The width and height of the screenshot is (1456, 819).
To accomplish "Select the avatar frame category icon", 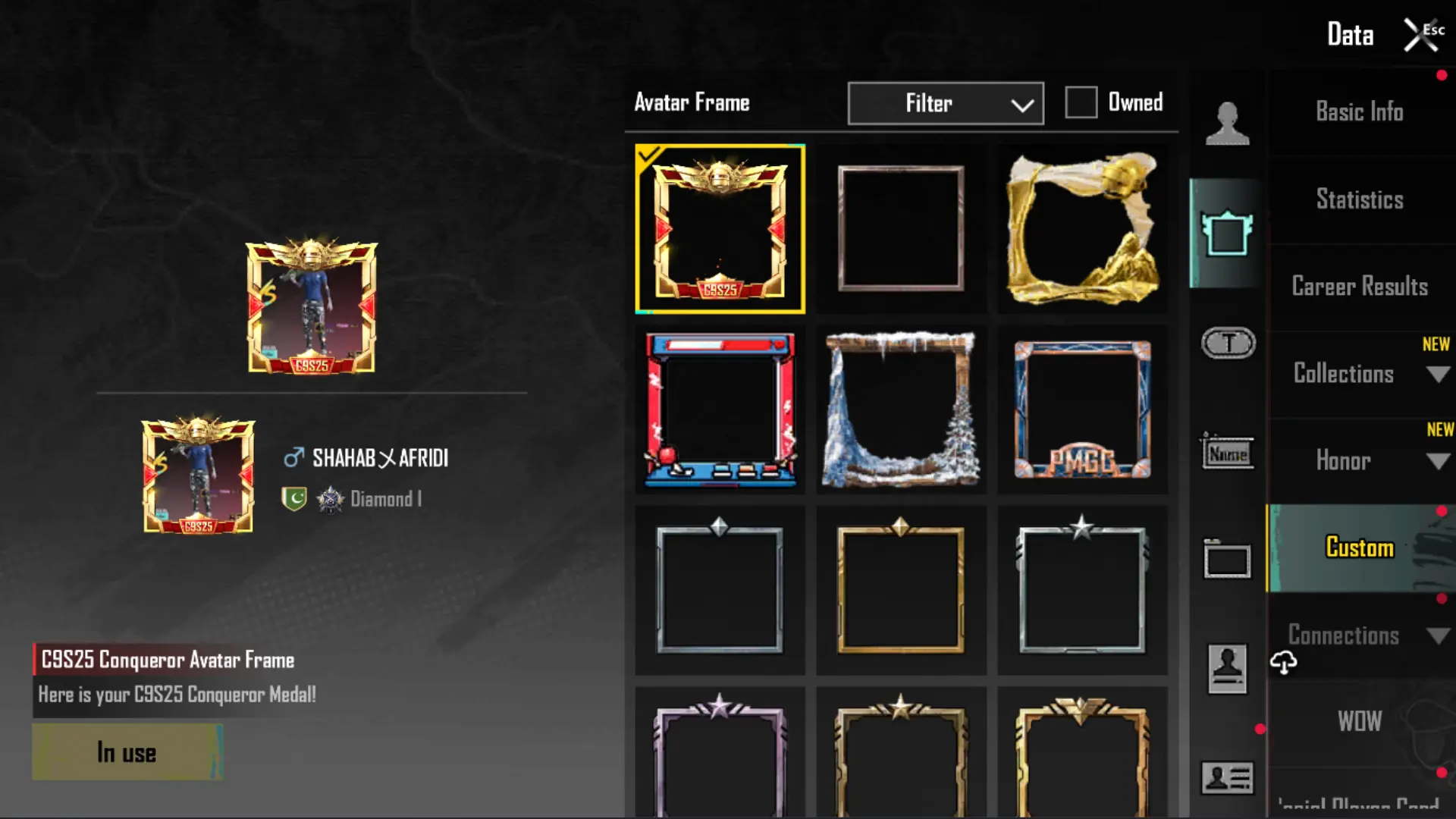I will tap(1227, 234).
